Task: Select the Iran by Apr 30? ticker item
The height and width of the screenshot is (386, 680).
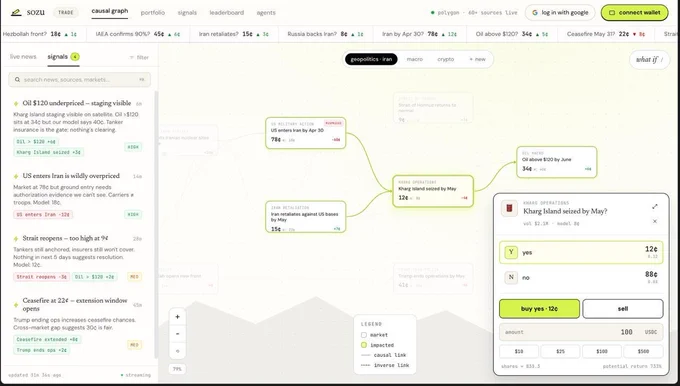Action: coord(419,34)
